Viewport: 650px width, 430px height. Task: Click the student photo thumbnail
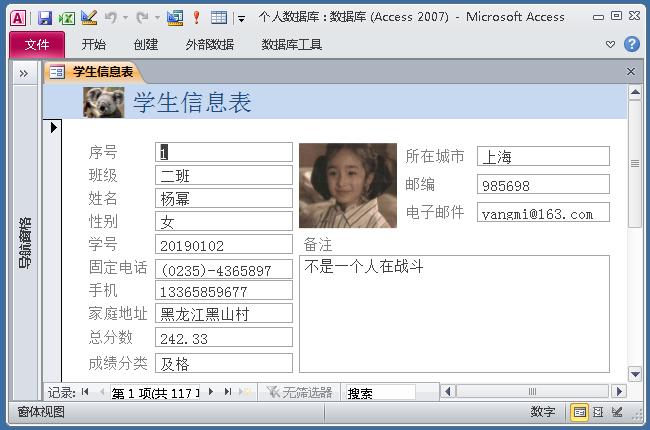pyautogui.click(x=348, y=185)
